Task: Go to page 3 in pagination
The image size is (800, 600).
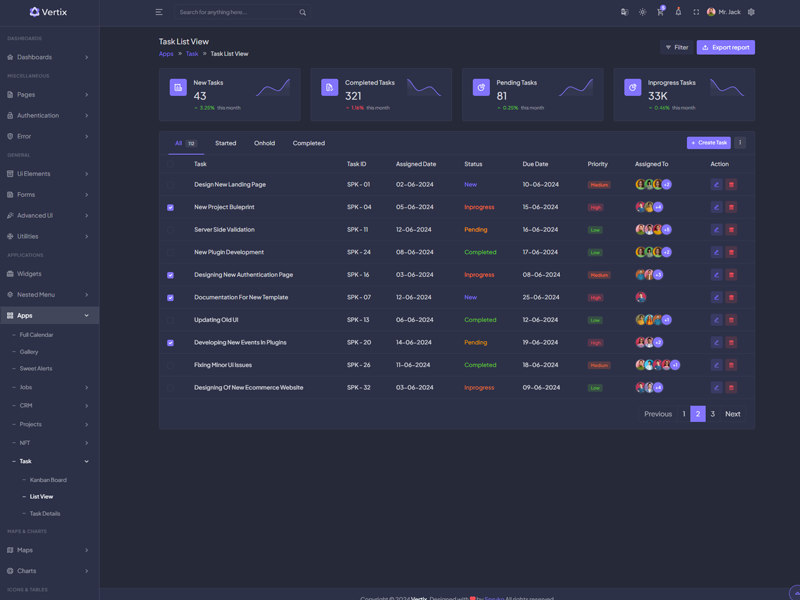Action: 713,414
